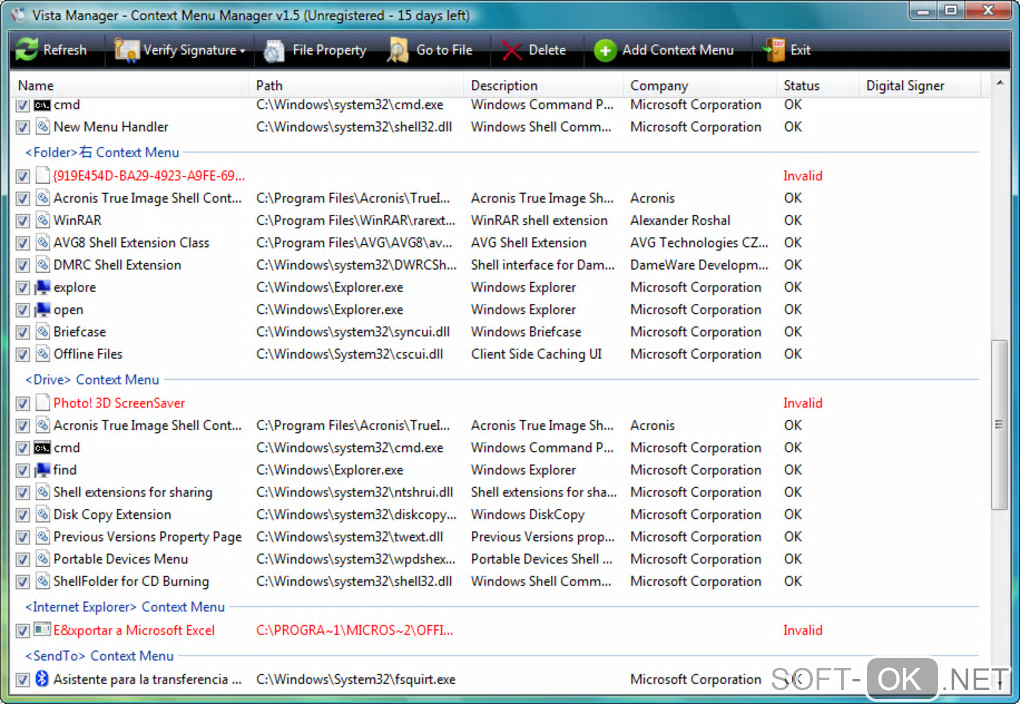Click the WinRAR row file icon
The height and width of the screenshot is (704, 1020).
(43, 220)
